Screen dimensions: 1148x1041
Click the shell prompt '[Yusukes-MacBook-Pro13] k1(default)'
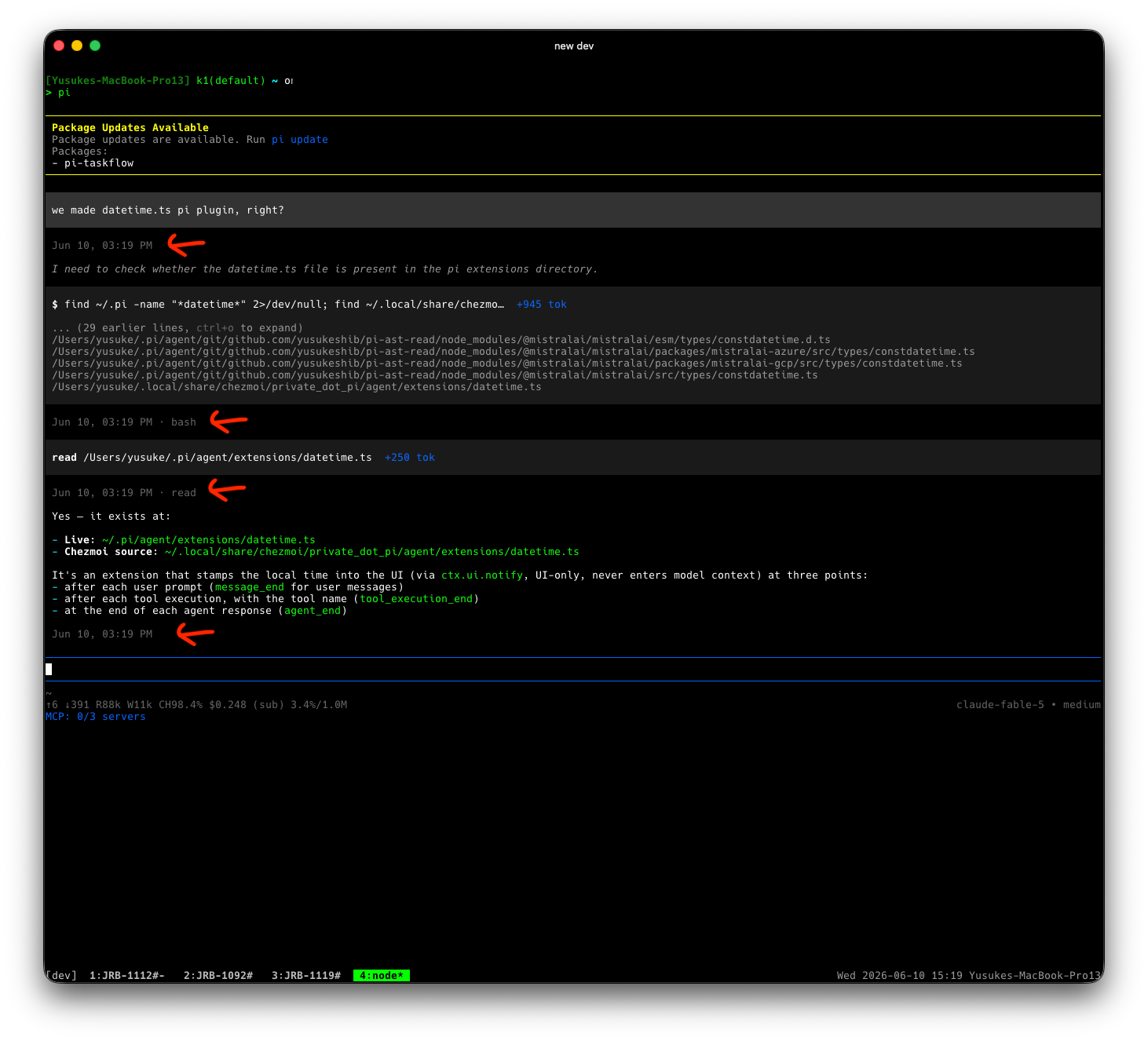(155, 81)
